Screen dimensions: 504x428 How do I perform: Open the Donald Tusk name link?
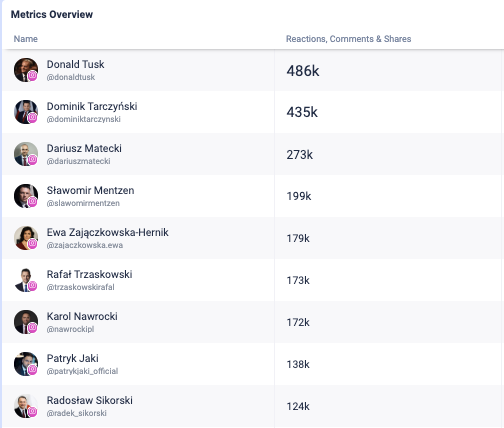(x=75, y=64)
